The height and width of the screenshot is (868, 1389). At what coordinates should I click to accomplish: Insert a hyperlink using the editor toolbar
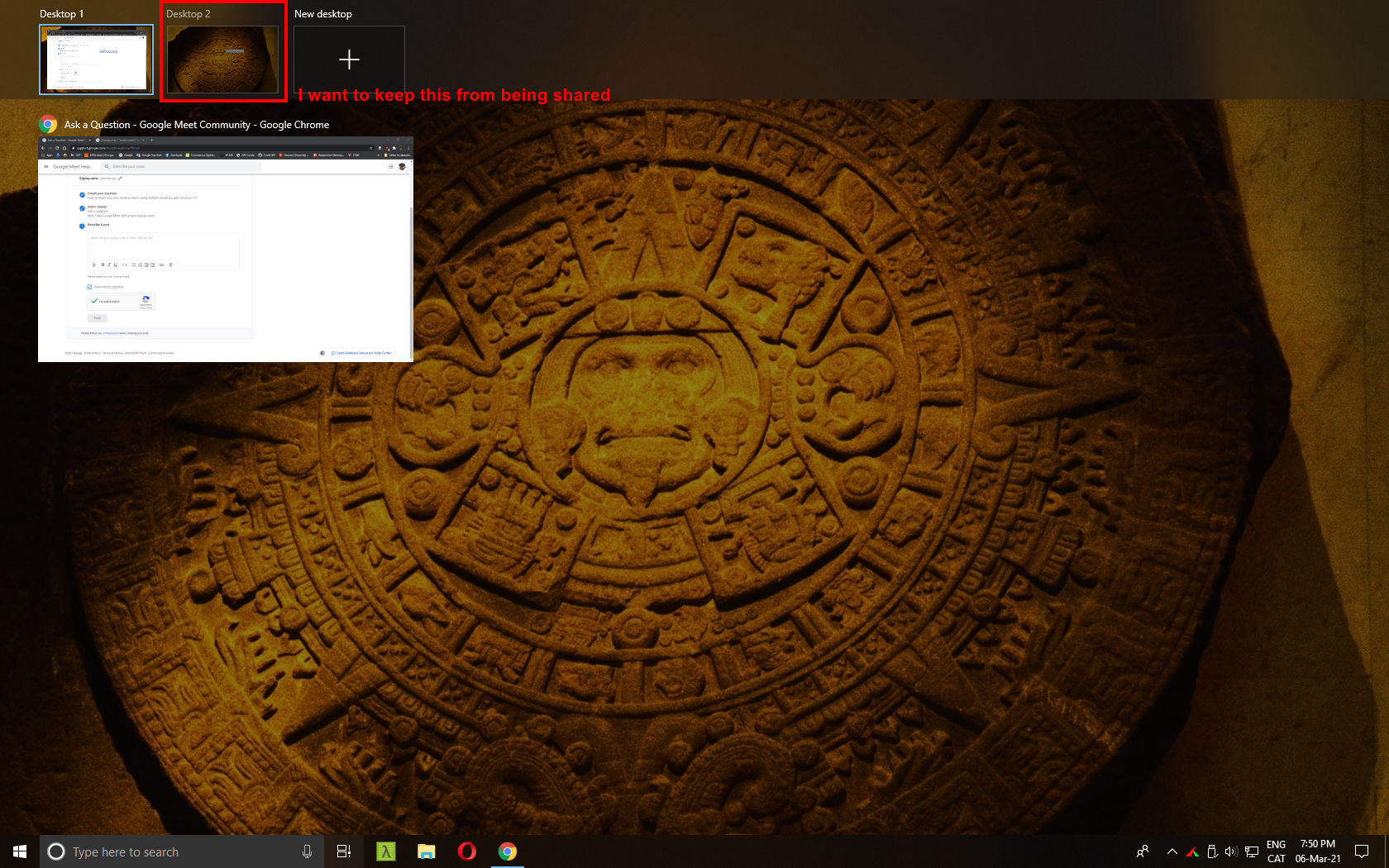click(x=162, y=265)
